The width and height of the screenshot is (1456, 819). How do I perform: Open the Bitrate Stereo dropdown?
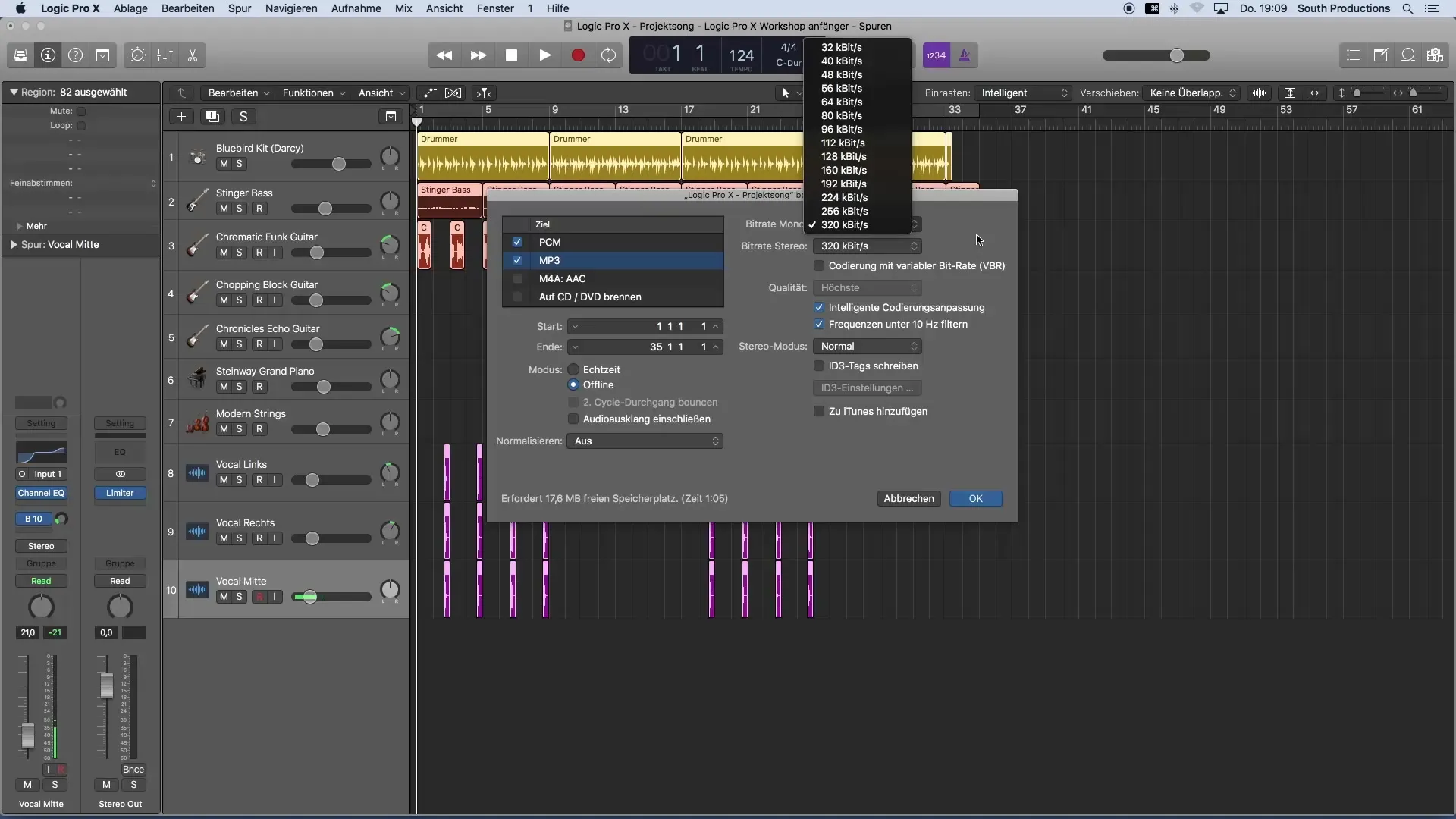[x=867, y=246]
